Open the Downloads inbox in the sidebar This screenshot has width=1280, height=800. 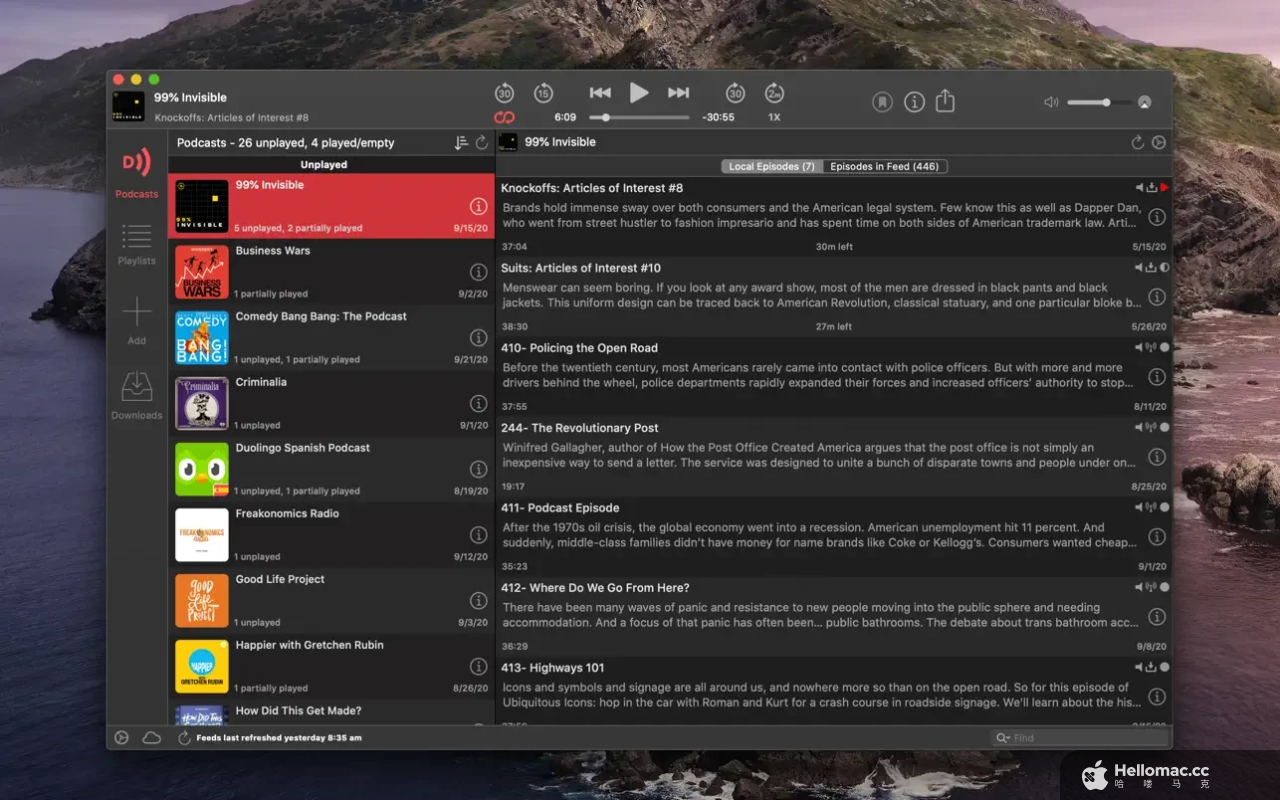(x=137, y=395)
